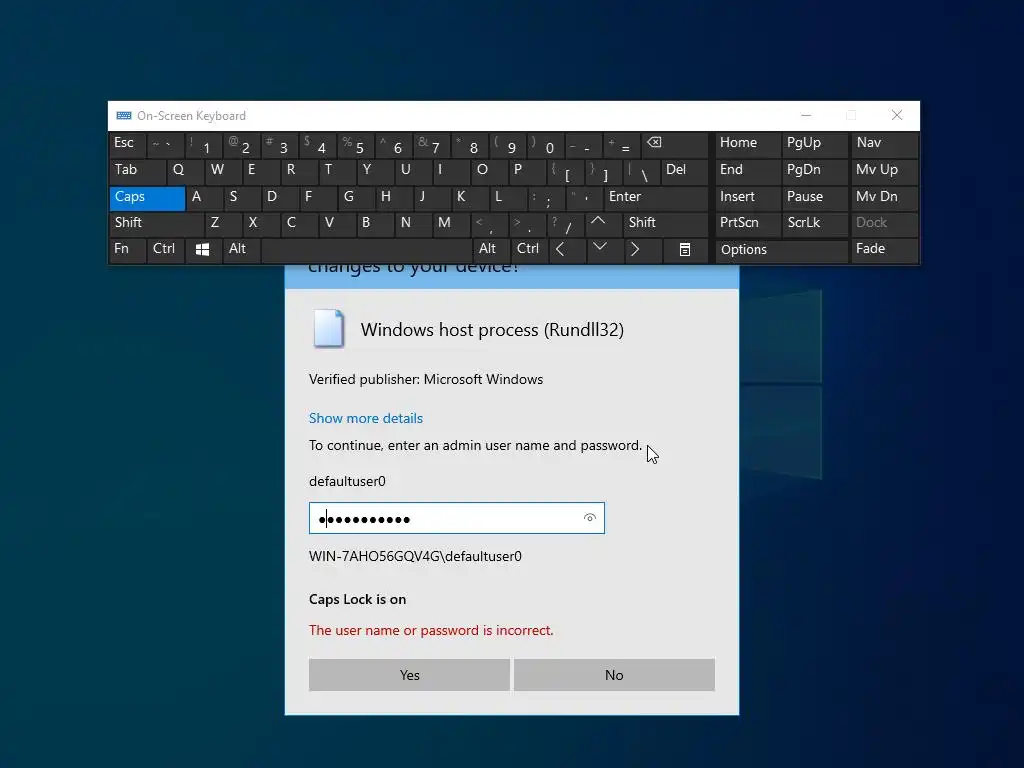
Task: Click the WIN-7AHO56GQV4G\defaultuser0 text
Action: coord(415,556)
